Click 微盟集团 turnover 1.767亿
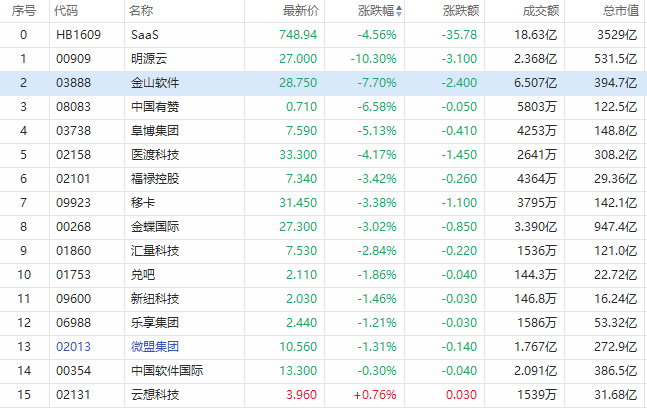 point(536,346)
